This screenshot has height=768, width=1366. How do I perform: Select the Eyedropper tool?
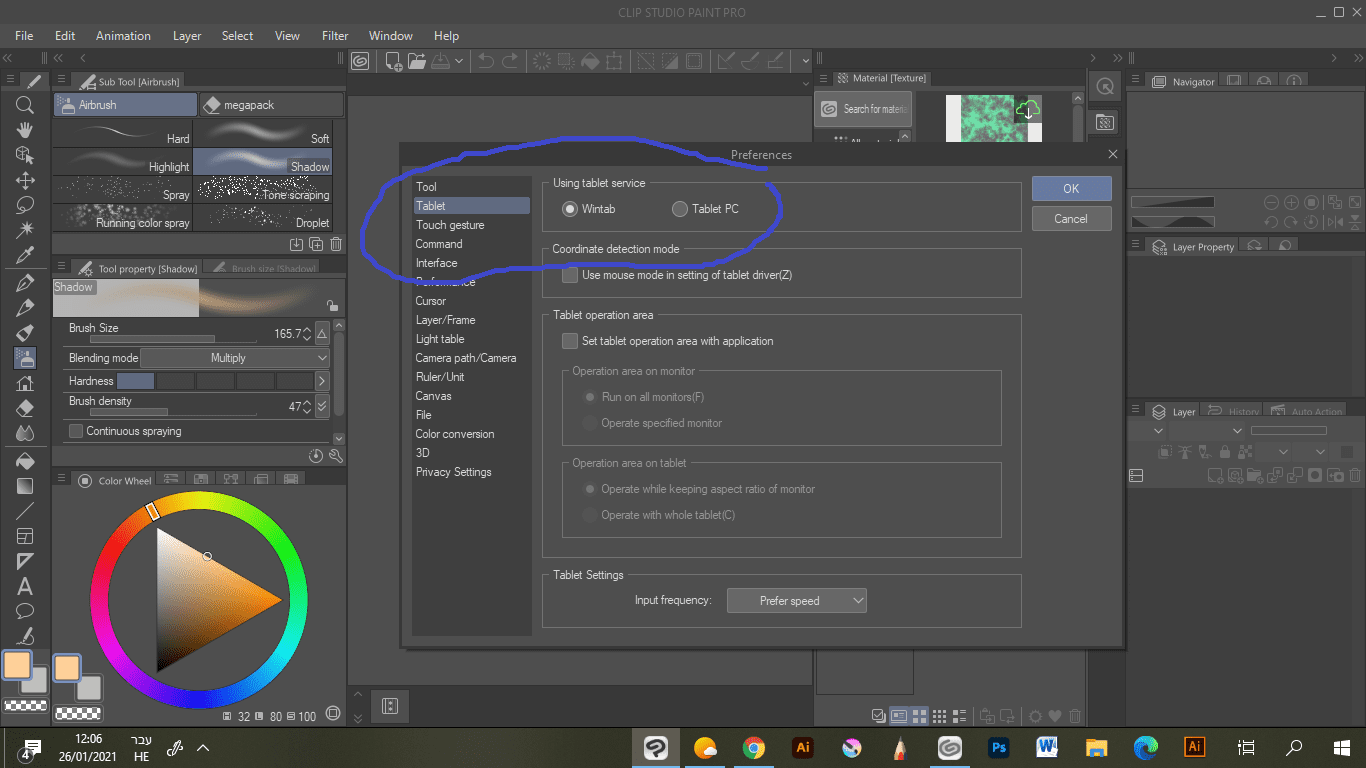pos(25,256)
